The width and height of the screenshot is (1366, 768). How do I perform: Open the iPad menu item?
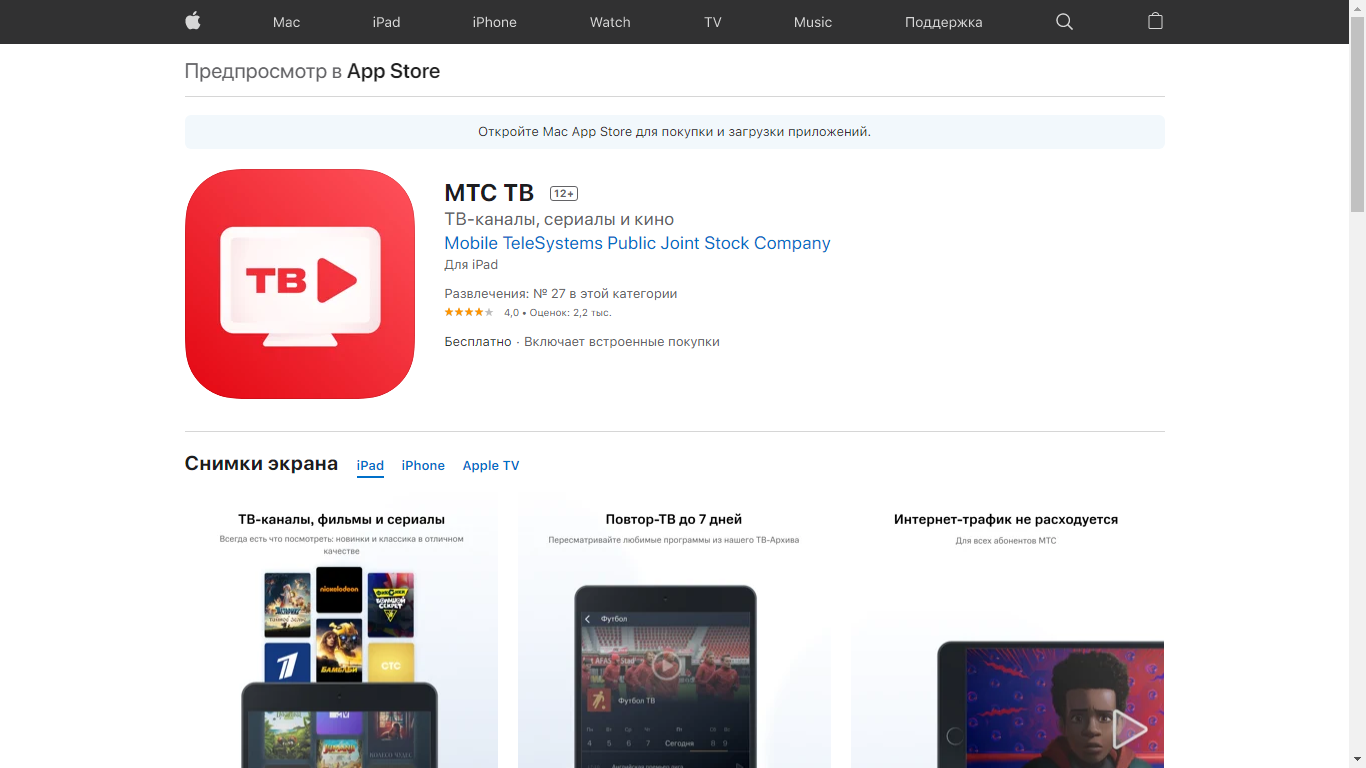click(386, 22)
